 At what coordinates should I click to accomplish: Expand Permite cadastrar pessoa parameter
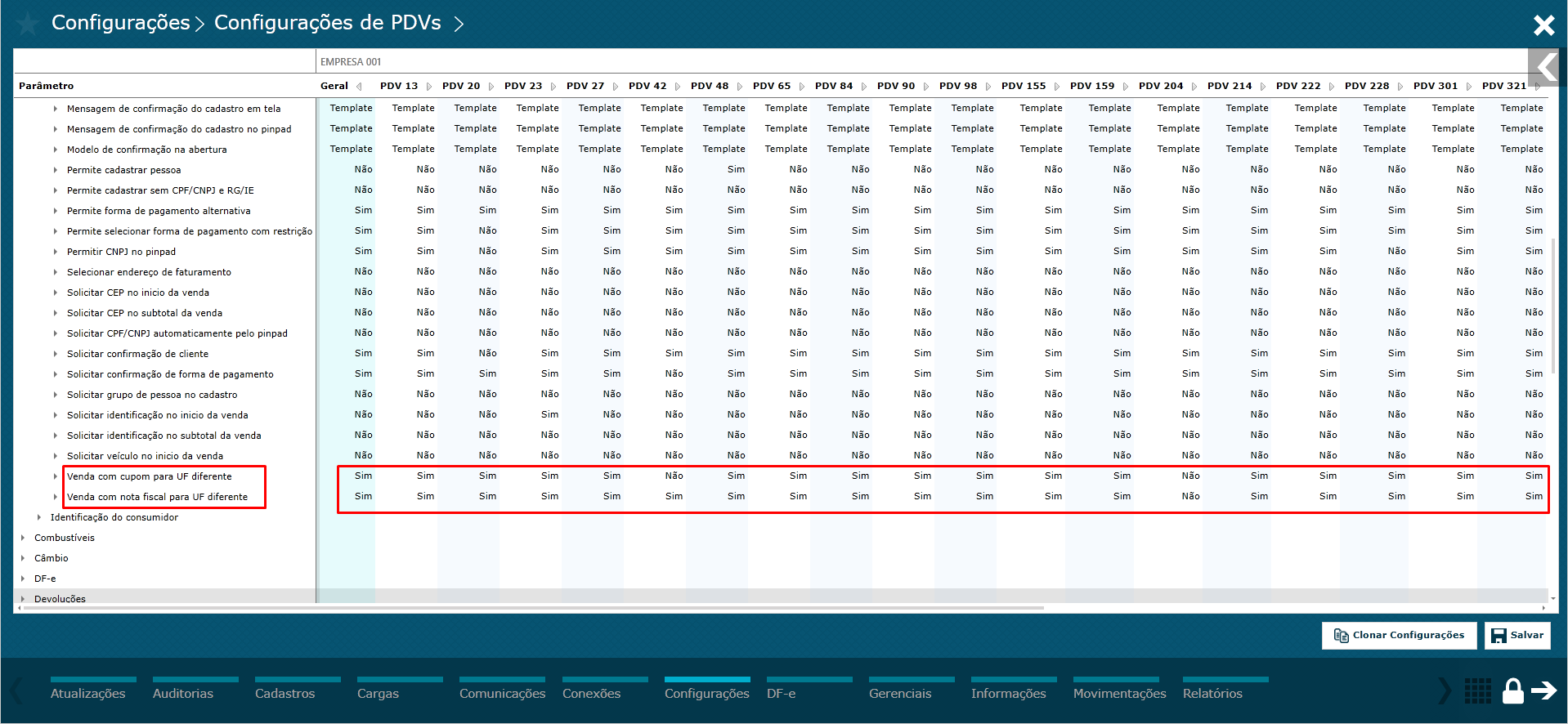[x=56, y=170]
